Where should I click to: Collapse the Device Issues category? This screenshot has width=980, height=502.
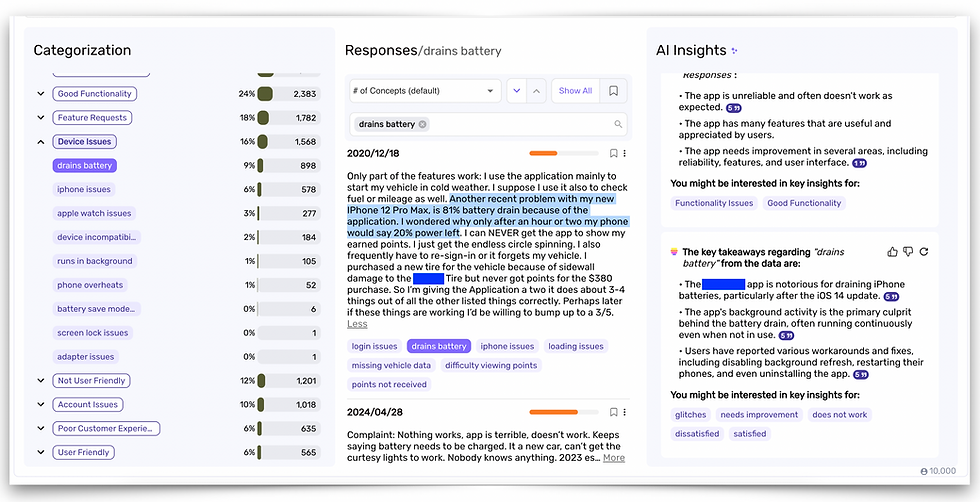point(41,142)
